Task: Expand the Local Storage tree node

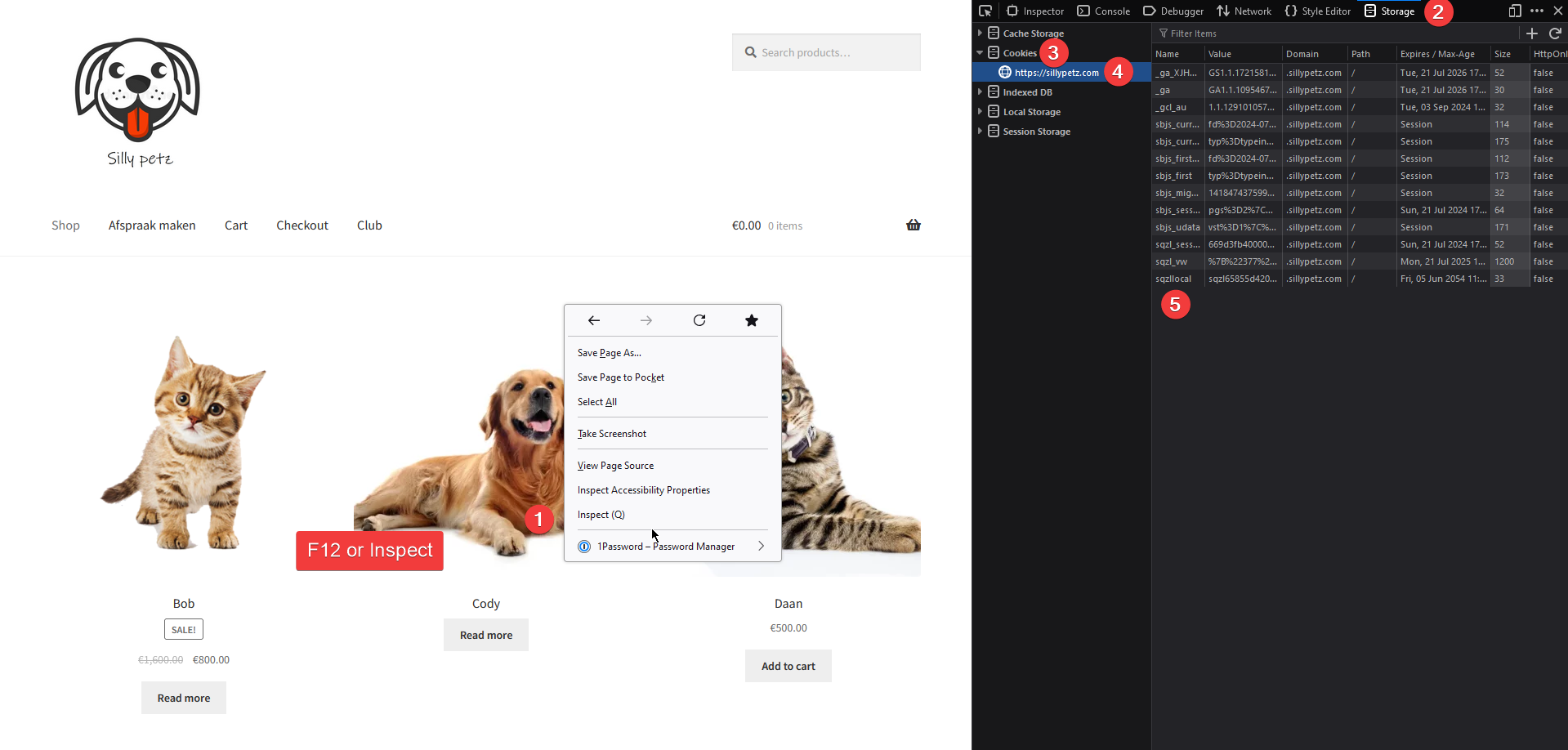Action: click(x=980, y=111)
